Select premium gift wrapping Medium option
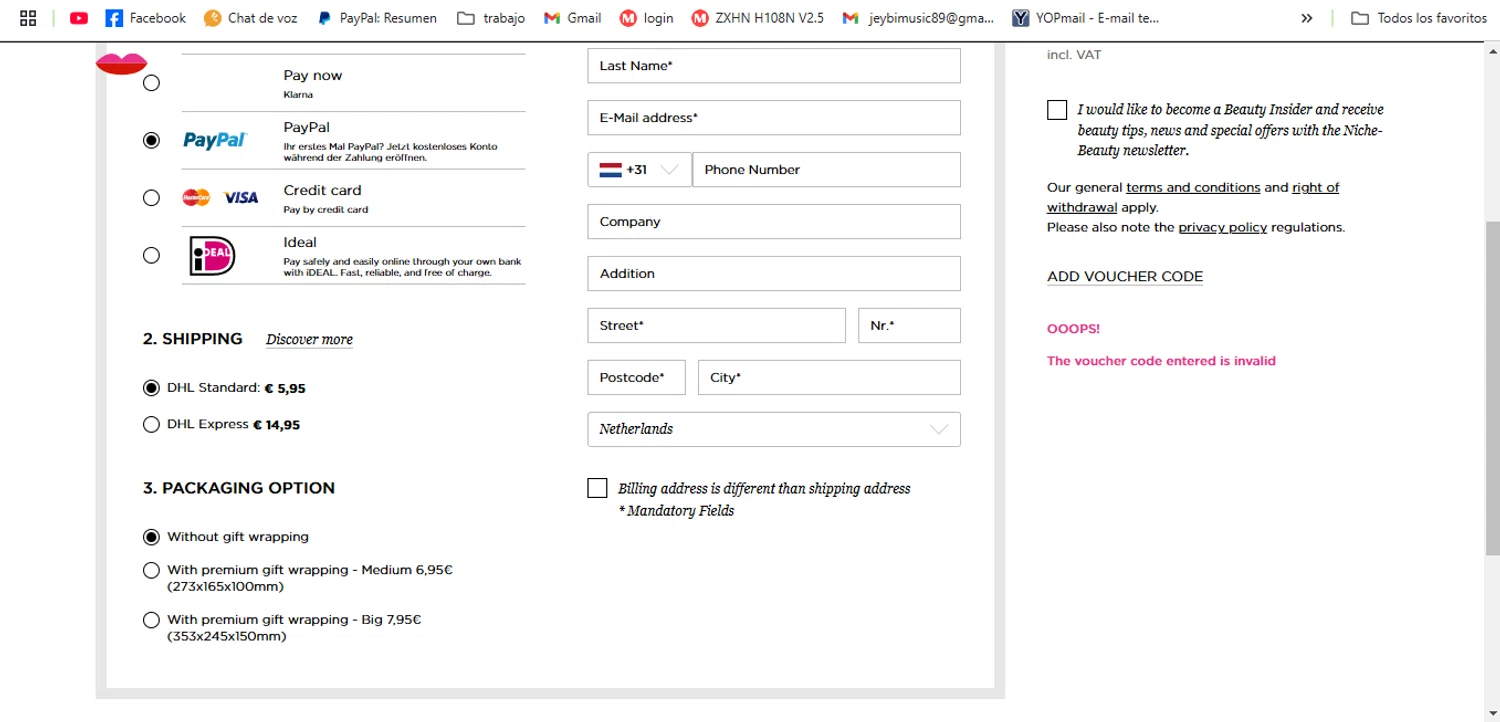This screenshot has width=1500, height=722. [151, 570]
